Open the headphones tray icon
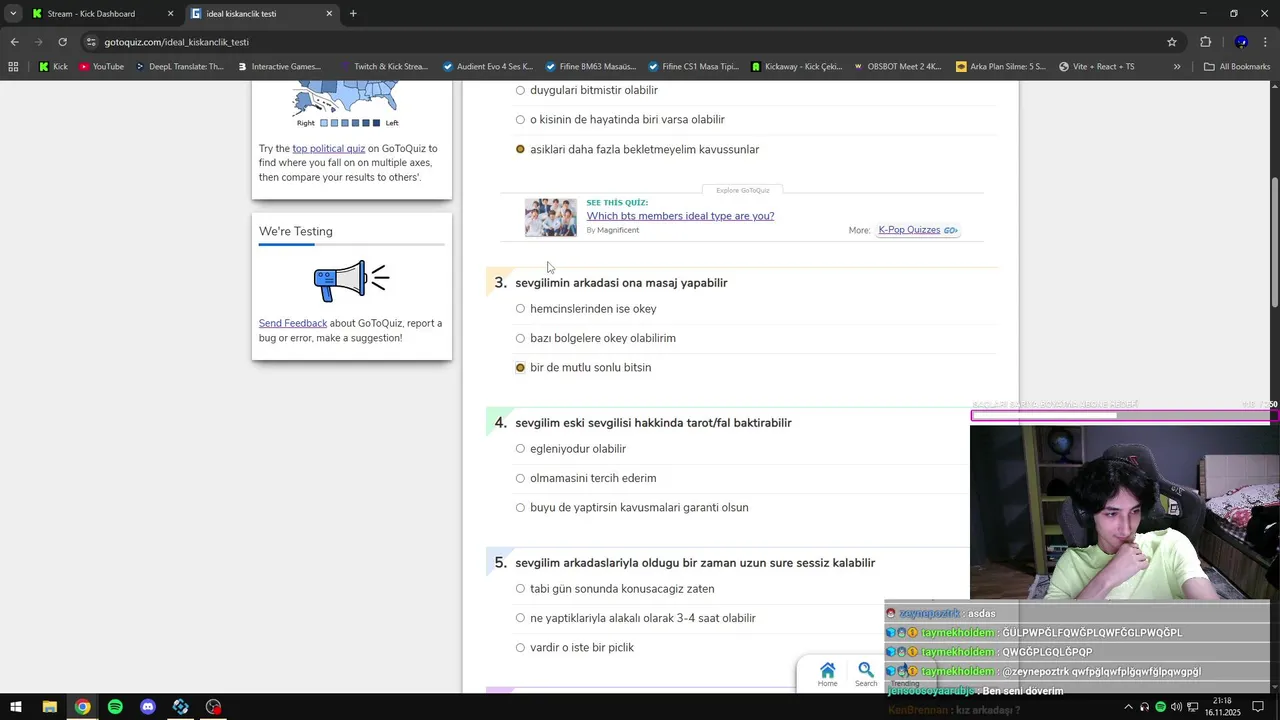 click(x=1144, y=707)
